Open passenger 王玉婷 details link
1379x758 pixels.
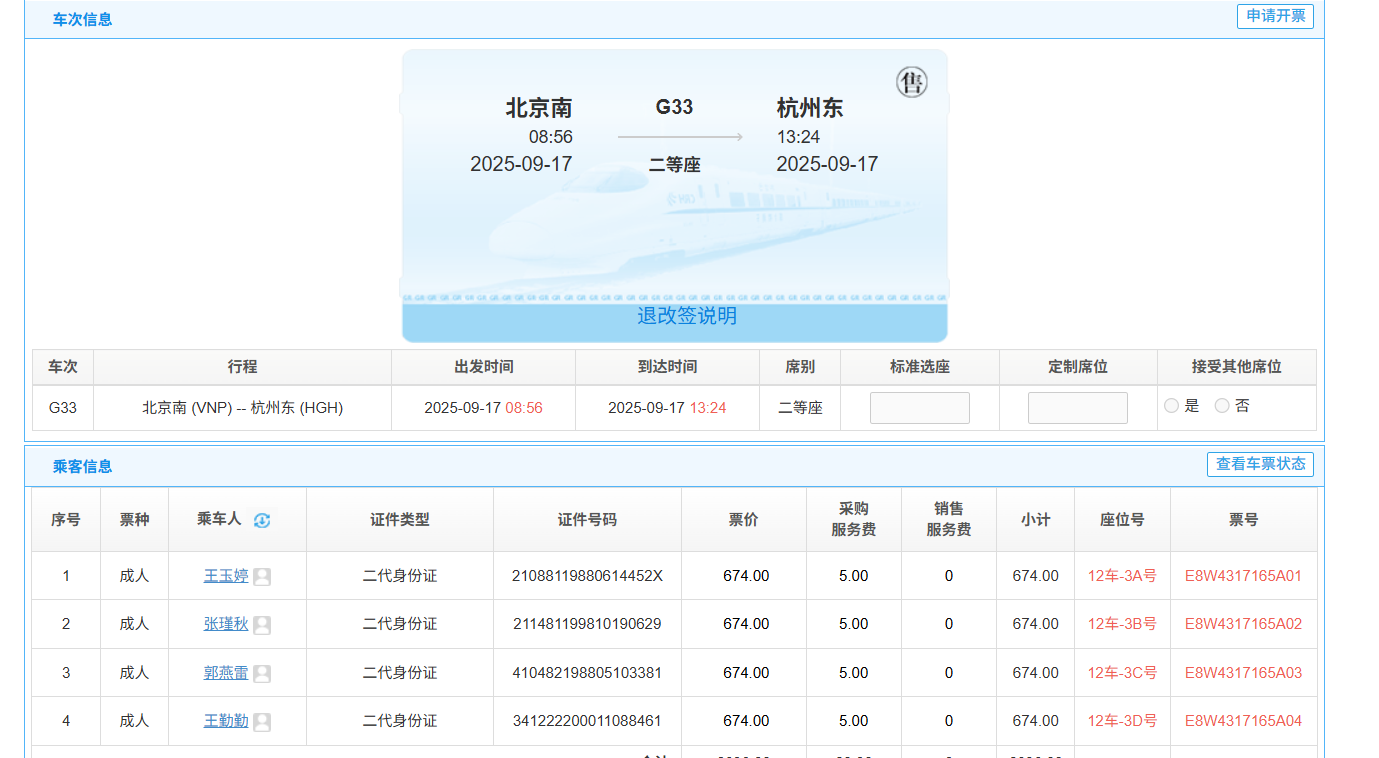226,576
